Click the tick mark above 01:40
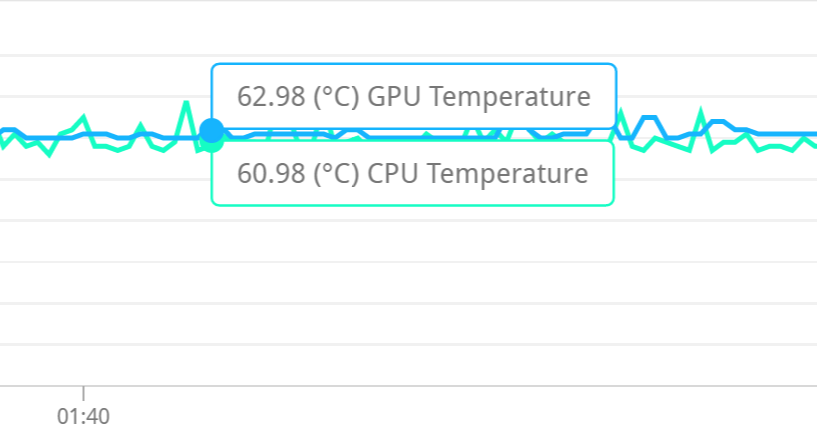The width and height of the screenshot is (817, 447). point(83,392)
